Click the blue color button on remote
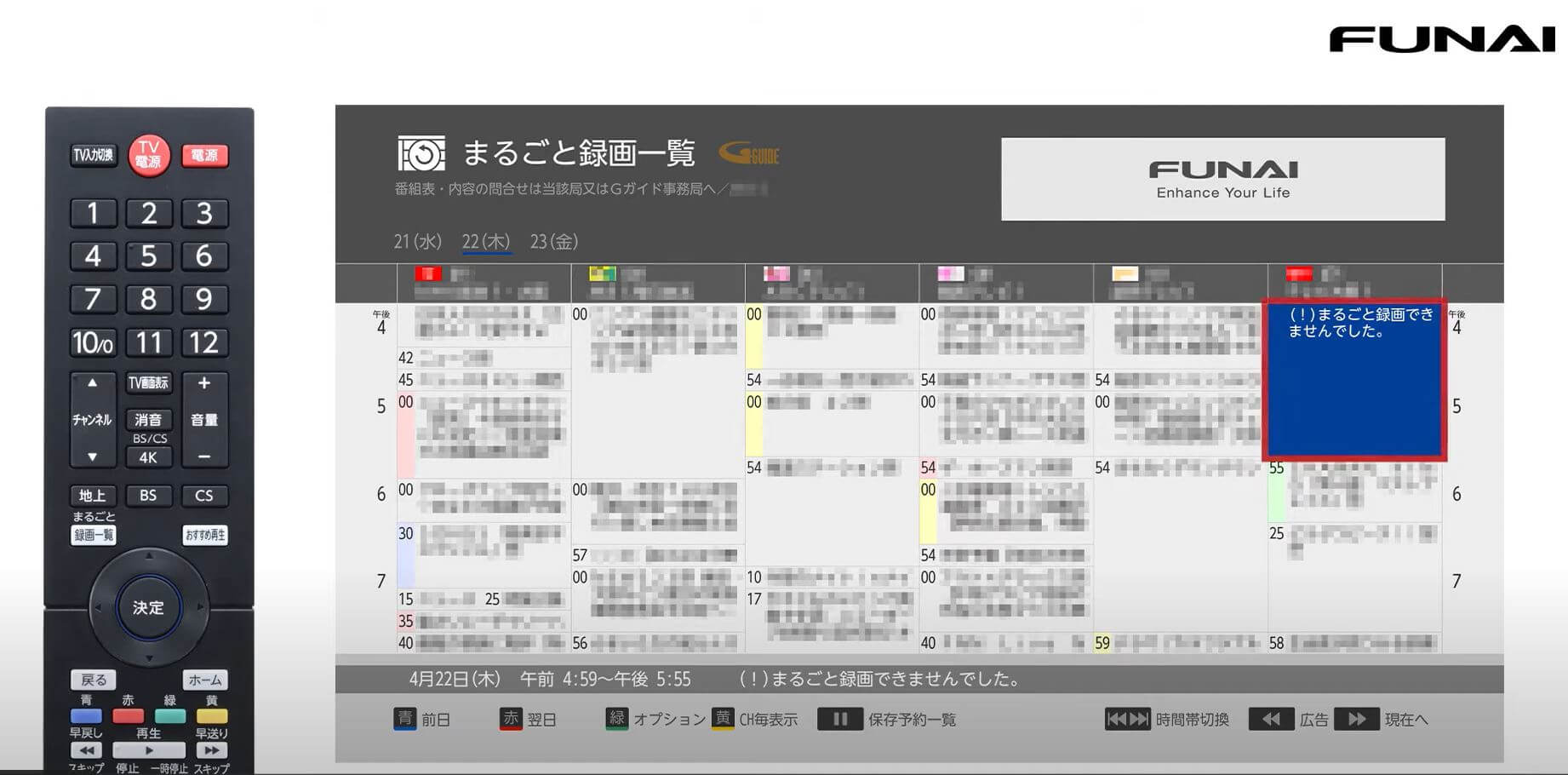Screen dimensions: 1568x775 click(x=86, y=716)
